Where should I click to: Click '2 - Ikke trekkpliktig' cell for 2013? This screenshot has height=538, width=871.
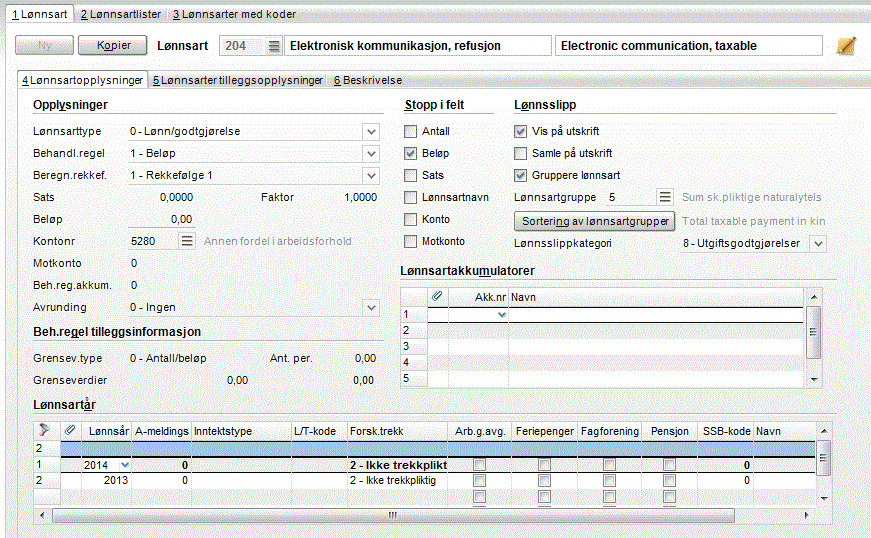(397, 480)
